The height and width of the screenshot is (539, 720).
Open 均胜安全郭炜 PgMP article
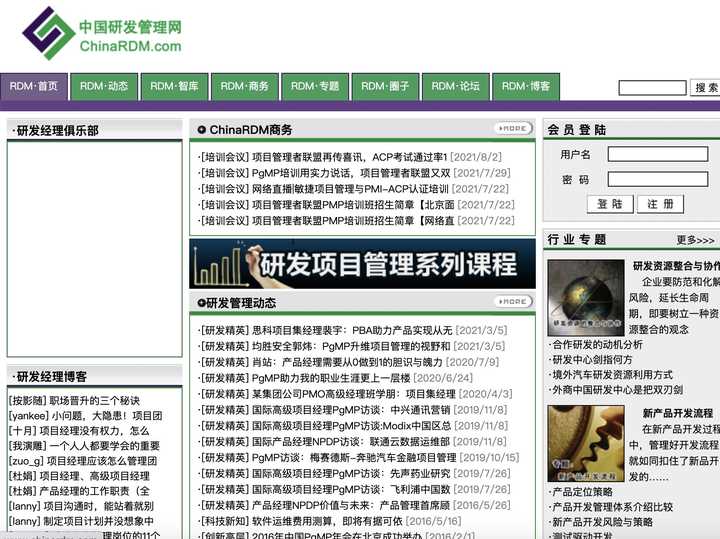[x=351, y=346]
